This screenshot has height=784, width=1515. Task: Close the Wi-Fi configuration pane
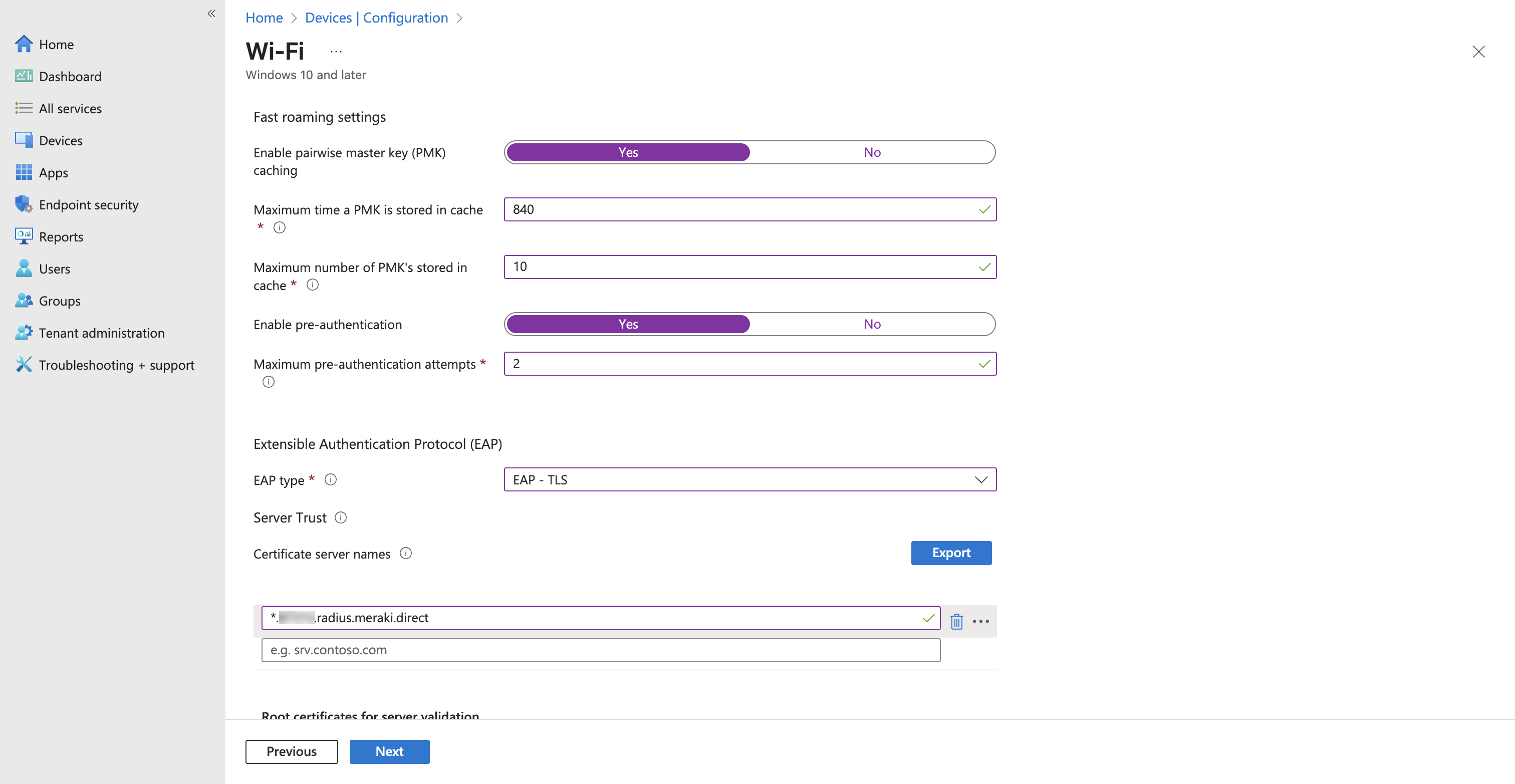tap(1478, 52)
